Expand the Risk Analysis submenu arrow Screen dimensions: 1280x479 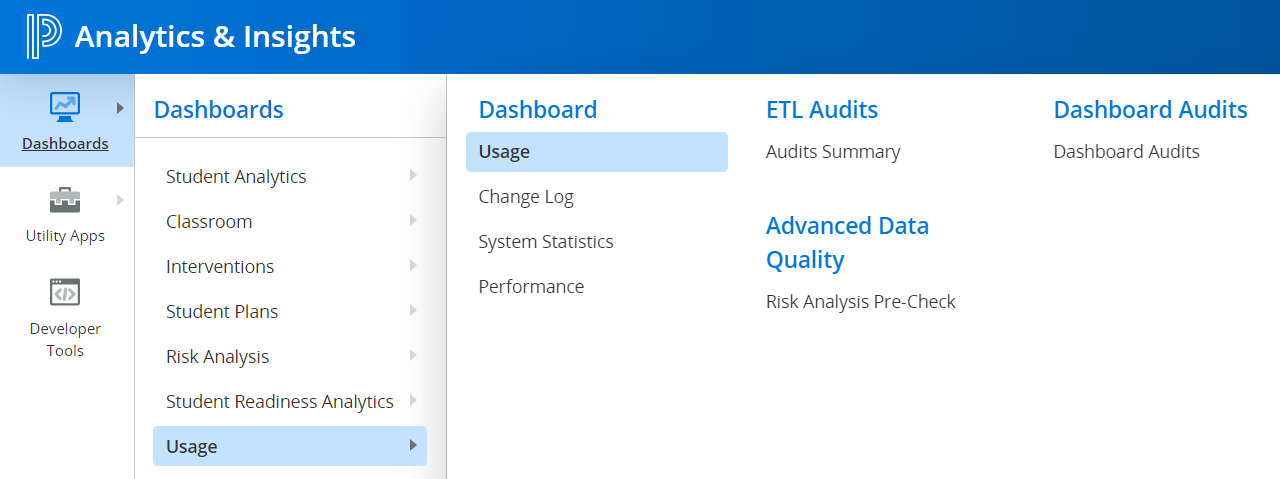tap(413, 356)
